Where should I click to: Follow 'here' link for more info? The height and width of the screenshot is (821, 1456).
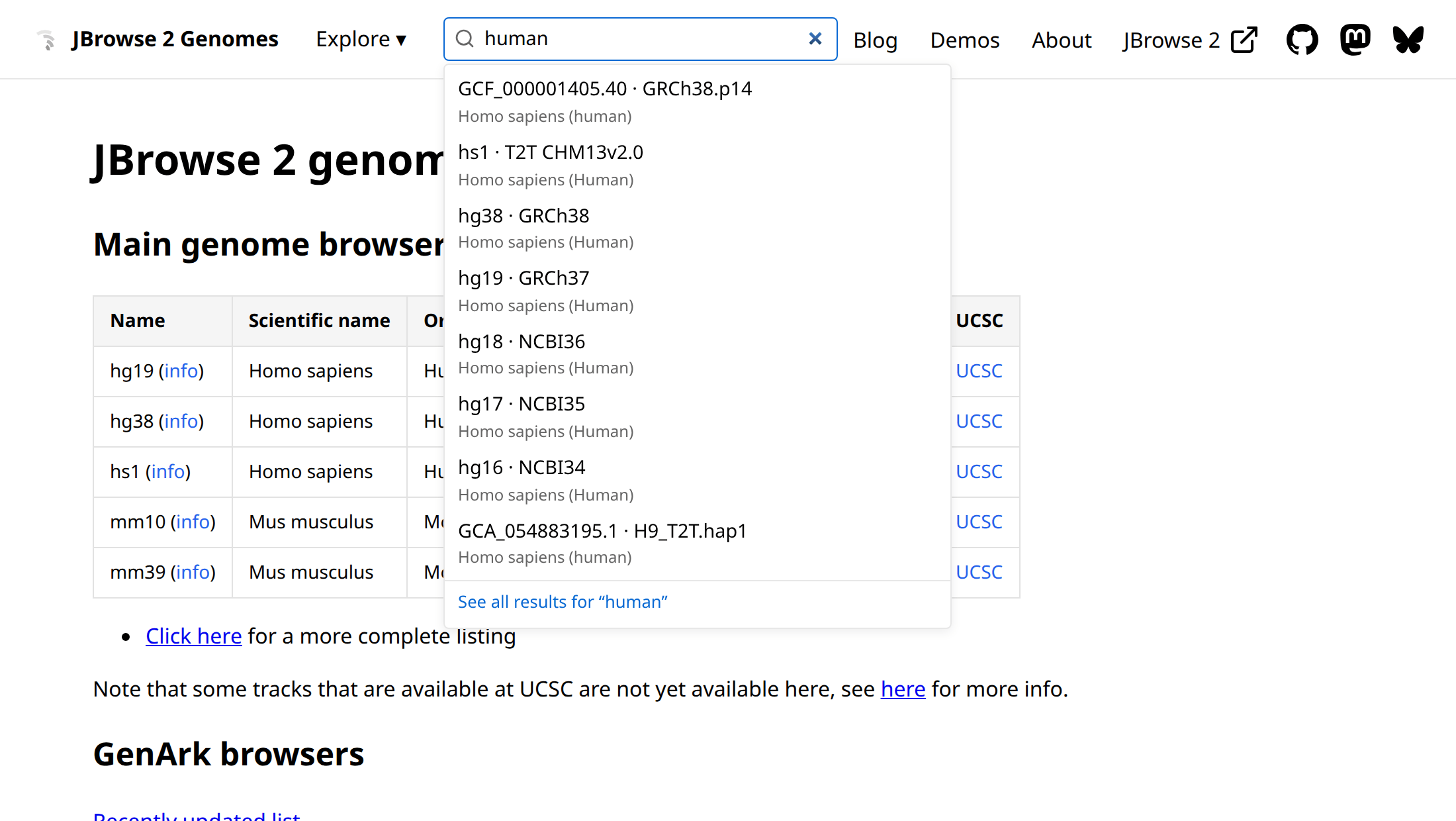click(903, 689)
